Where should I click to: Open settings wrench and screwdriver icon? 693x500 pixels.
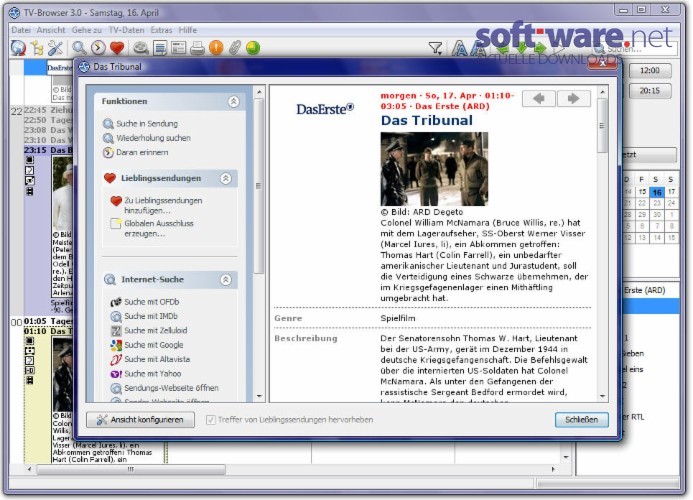pyautogui.click(x=56, y=48)
